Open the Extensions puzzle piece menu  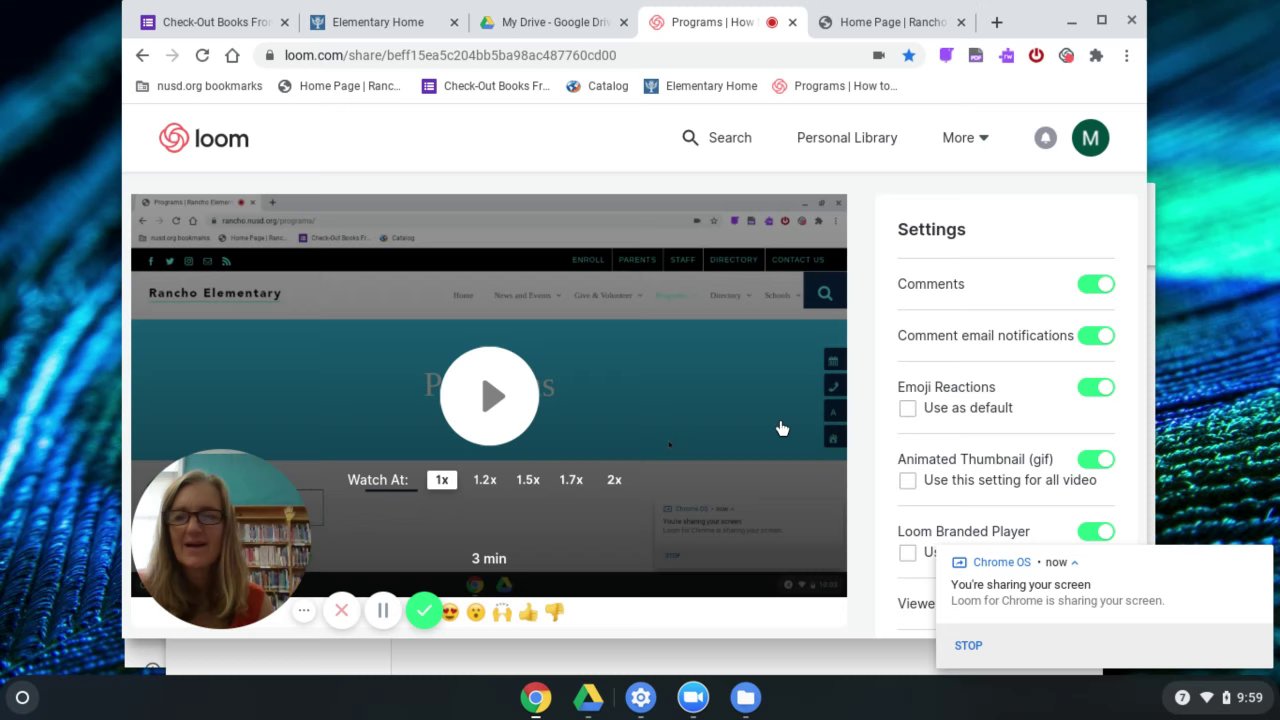[x=1096, y=56]
